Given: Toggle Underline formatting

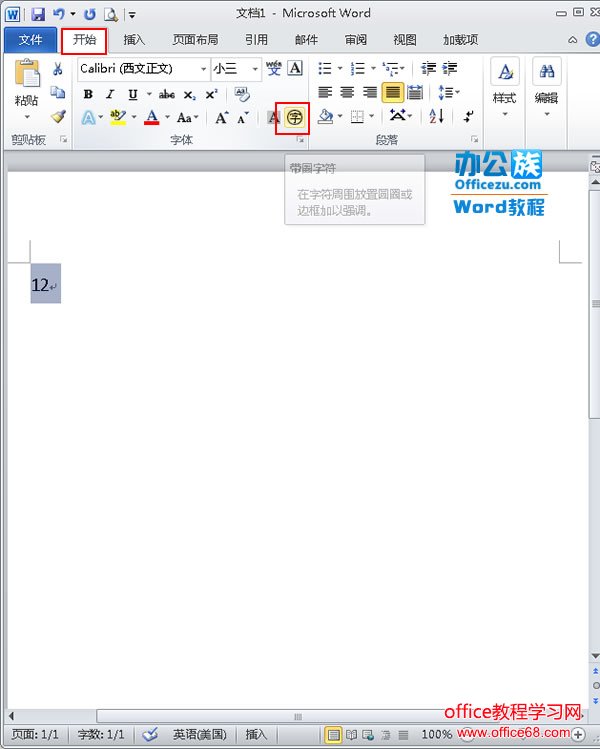Looking at the screenshot, I should pos(133,94).
